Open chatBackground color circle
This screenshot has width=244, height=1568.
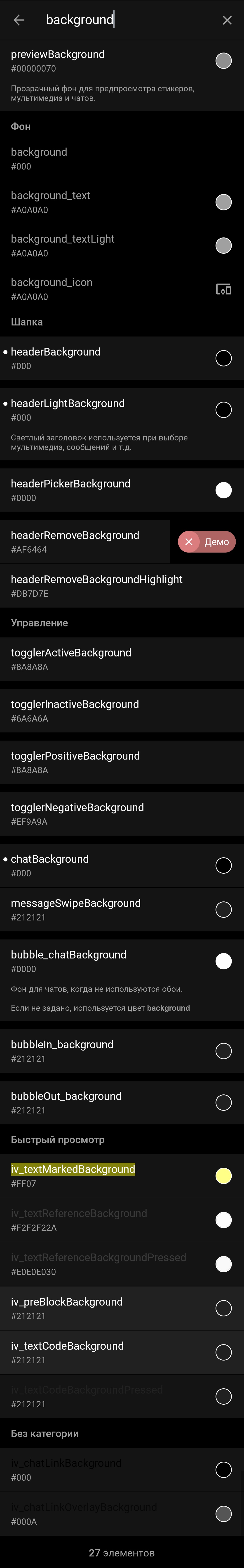(223, 865)
